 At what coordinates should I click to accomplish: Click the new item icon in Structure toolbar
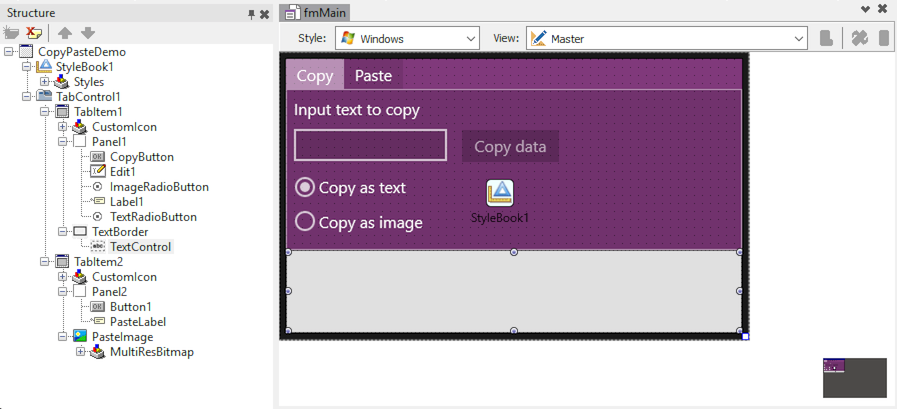pos(10,33)
